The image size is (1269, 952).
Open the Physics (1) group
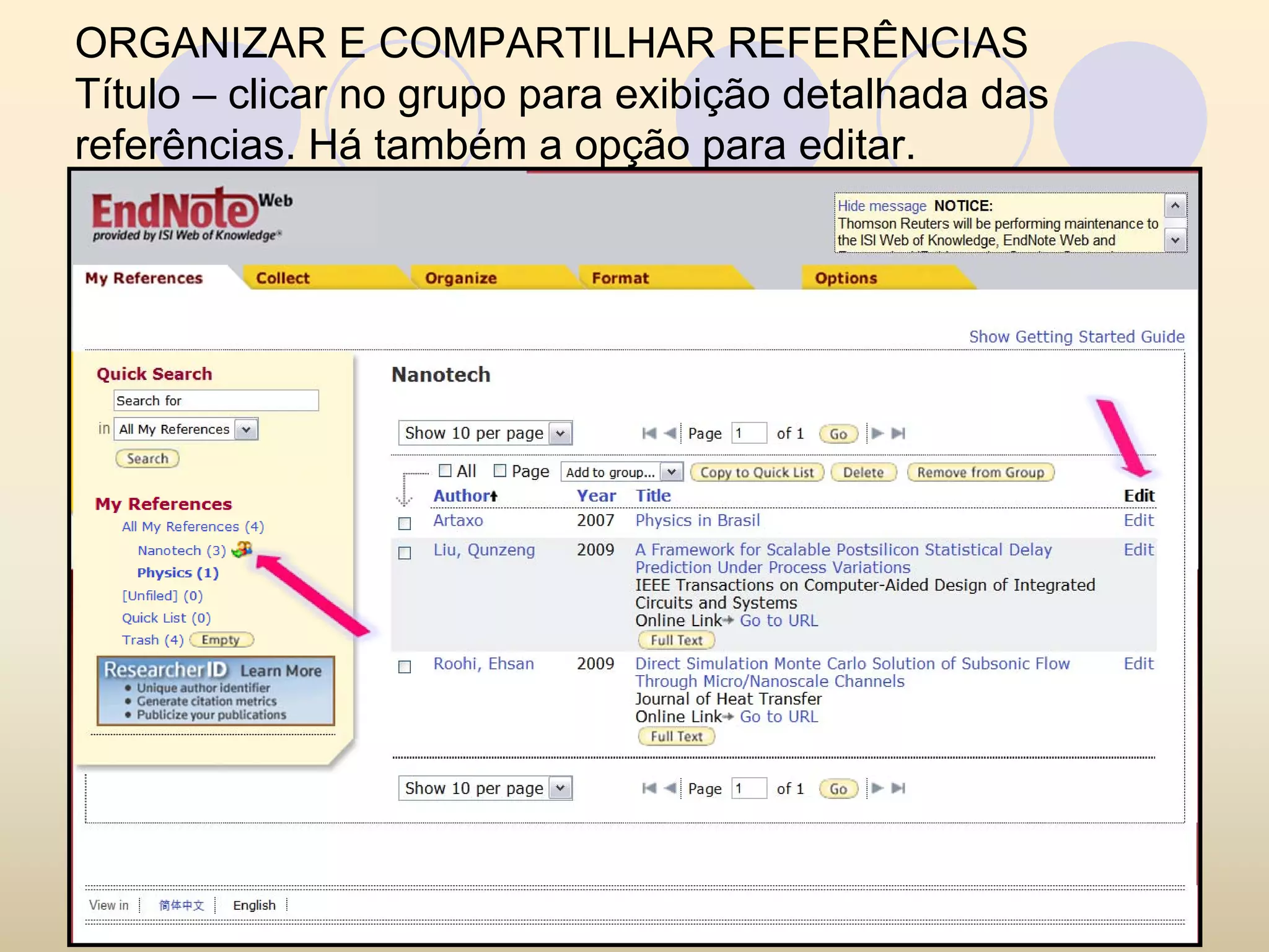[x=178, y=572]
